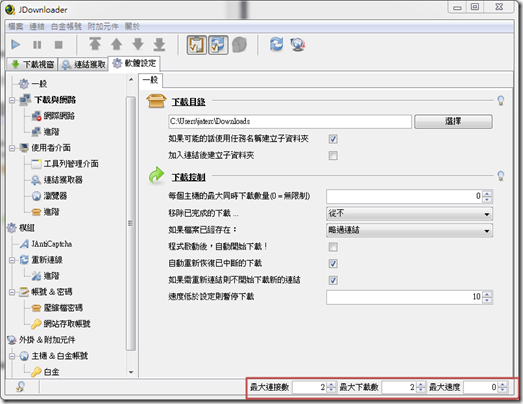
Task: Click the lightbulb beside 下載控制 heading
Action: tap(500, 175)
